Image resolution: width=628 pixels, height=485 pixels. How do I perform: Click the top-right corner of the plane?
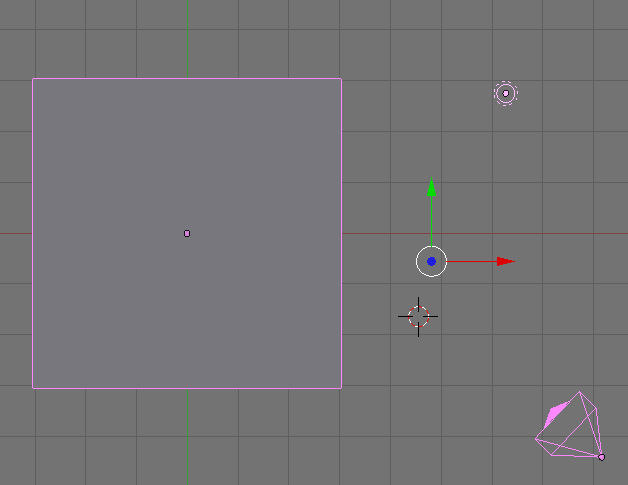(341, 79)
